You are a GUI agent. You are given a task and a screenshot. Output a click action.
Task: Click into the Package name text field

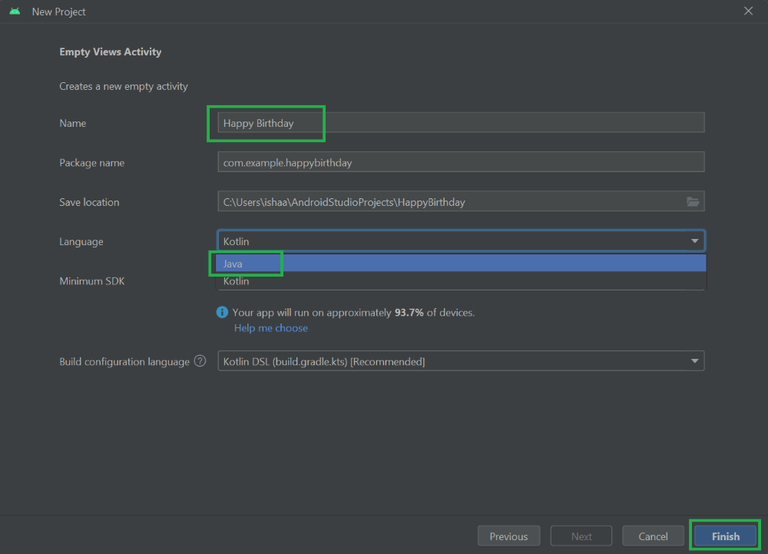460,162
